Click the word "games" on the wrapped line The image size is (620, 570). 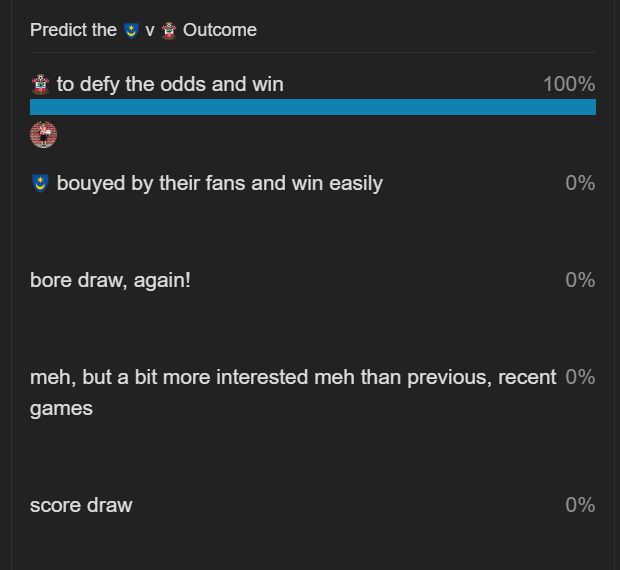pyautogui.click(x=61, y=408)
